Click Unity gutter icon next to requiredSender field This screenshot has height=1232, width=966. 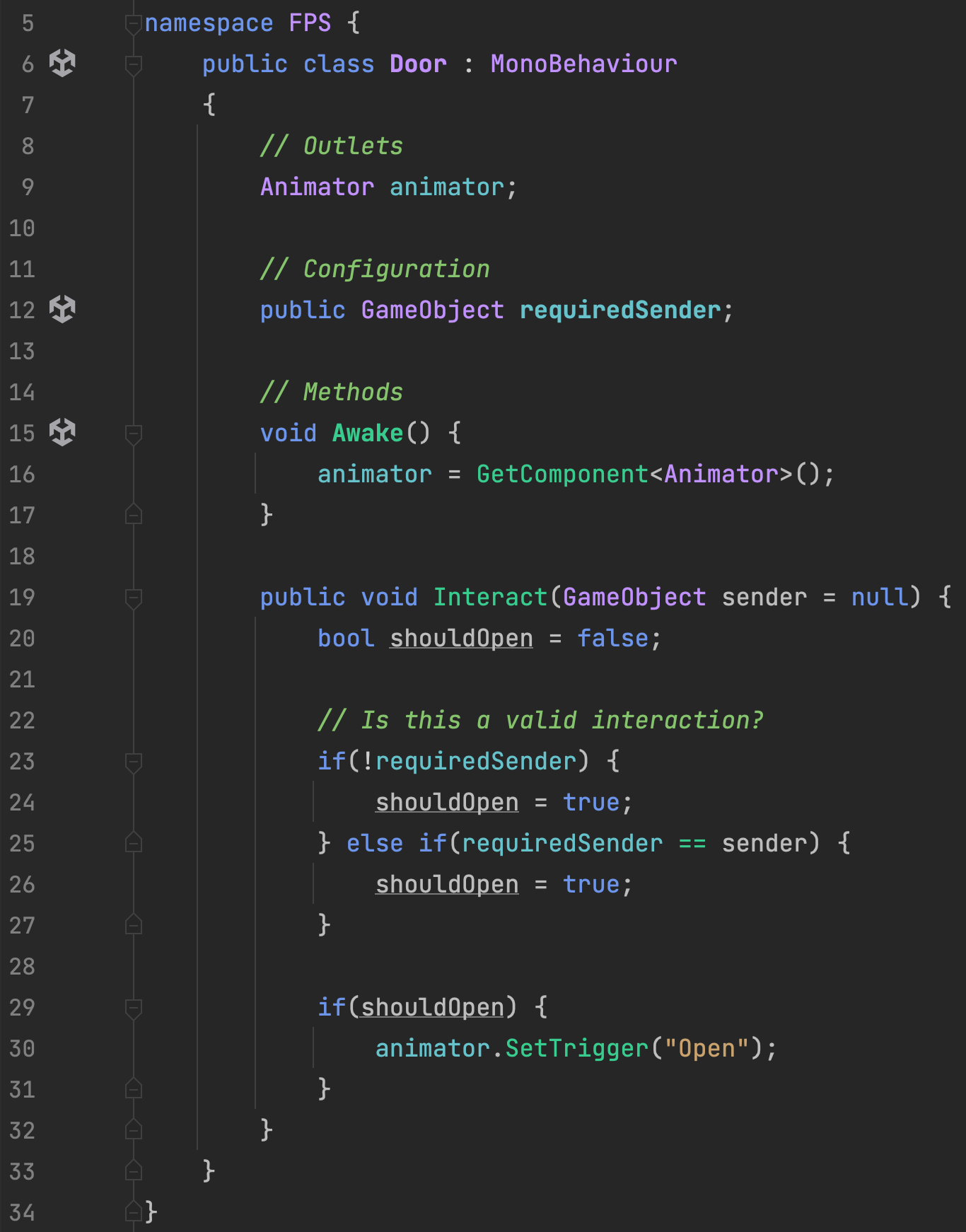pos(62,310)
